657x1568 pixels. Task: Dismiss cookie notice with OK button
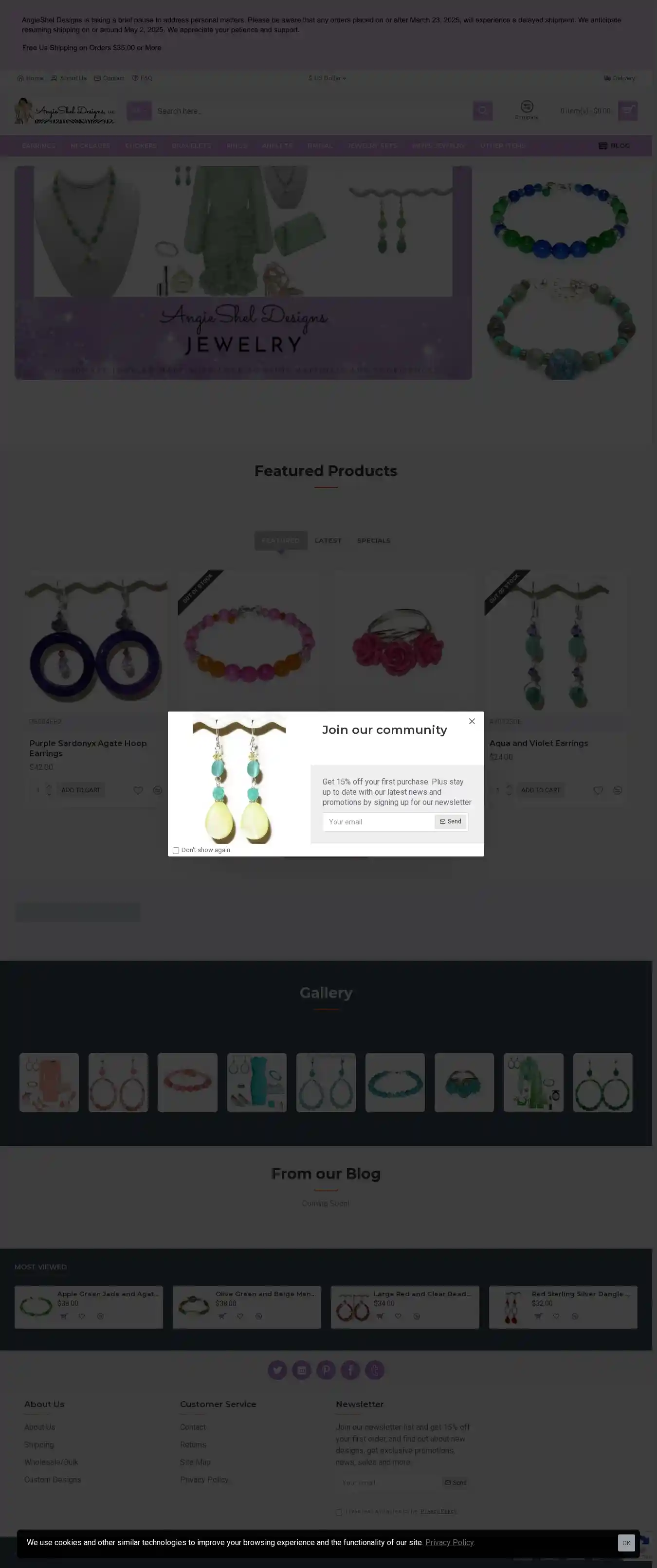pos(626,1543)
